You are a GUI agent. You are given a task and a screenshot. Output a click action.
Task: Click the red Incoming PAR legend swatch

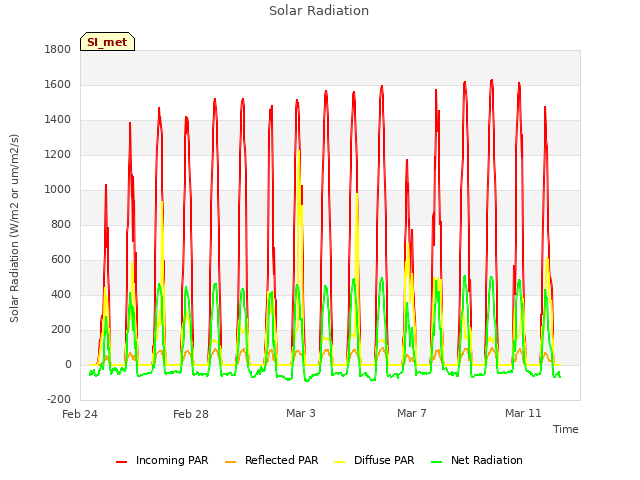pyautogui.click(x=122, y=462)
